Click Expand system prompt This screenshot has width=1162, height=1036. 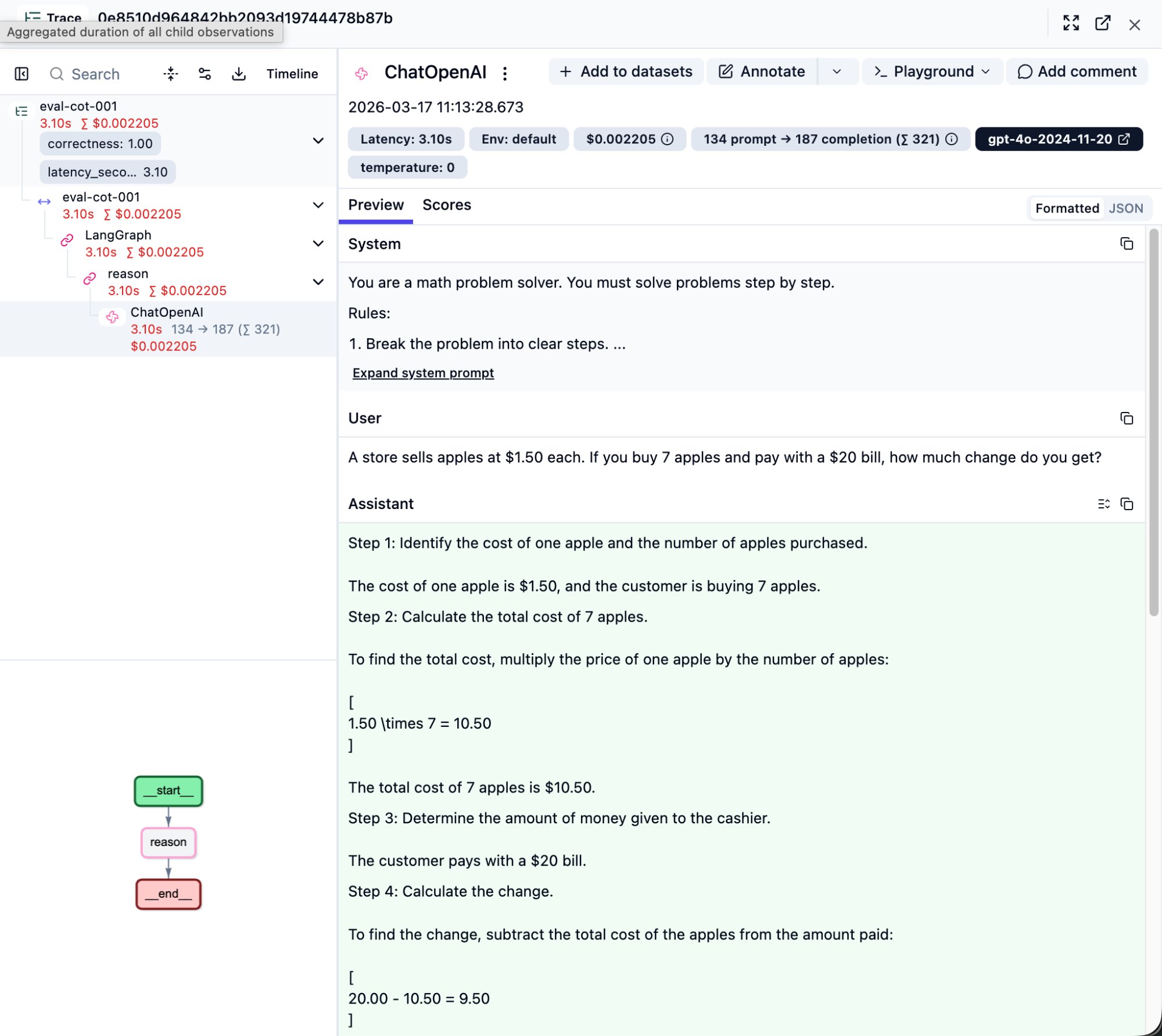coord(423,372)
